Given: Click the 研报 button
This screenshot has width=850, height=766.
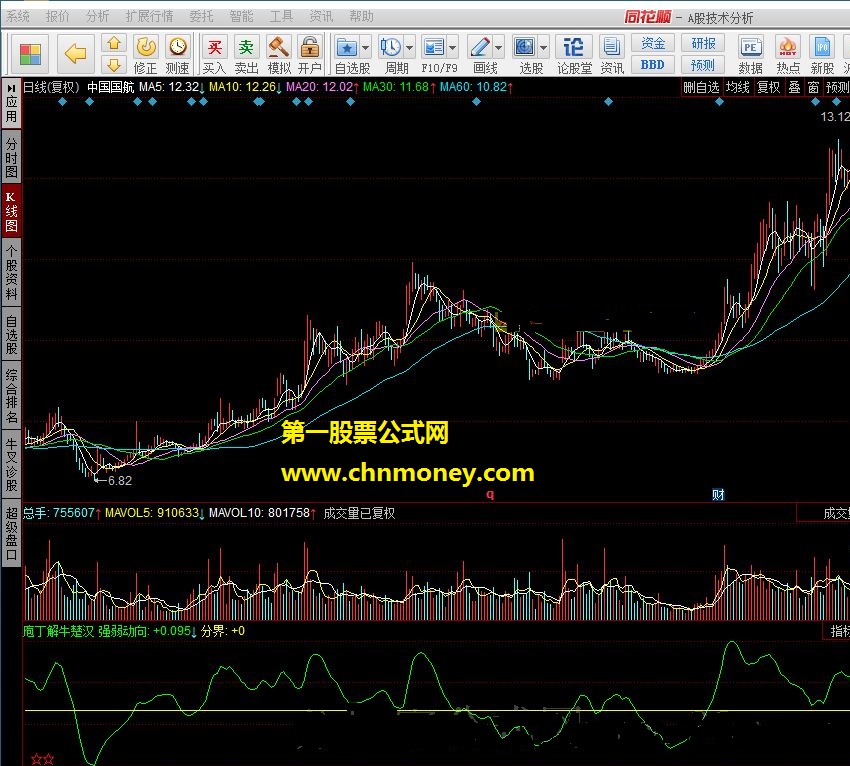Looking at the screenshot, I should pyautogui.click(x=703, y=43).
